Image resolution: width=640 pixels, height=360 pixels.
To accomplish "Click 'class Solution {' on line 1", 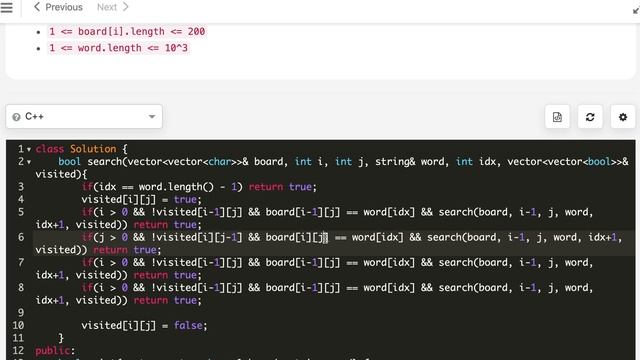I will click(81, 149).
